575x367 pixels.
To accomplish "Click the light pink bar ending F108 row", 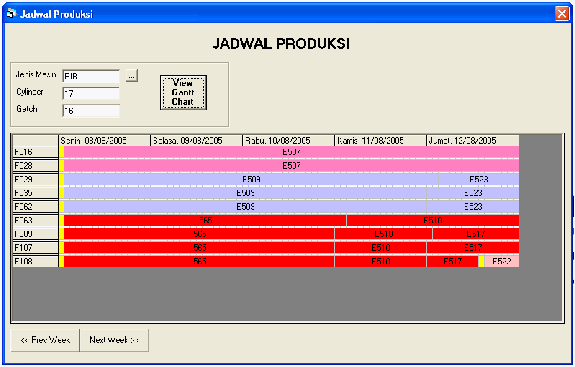I will 502,261.
